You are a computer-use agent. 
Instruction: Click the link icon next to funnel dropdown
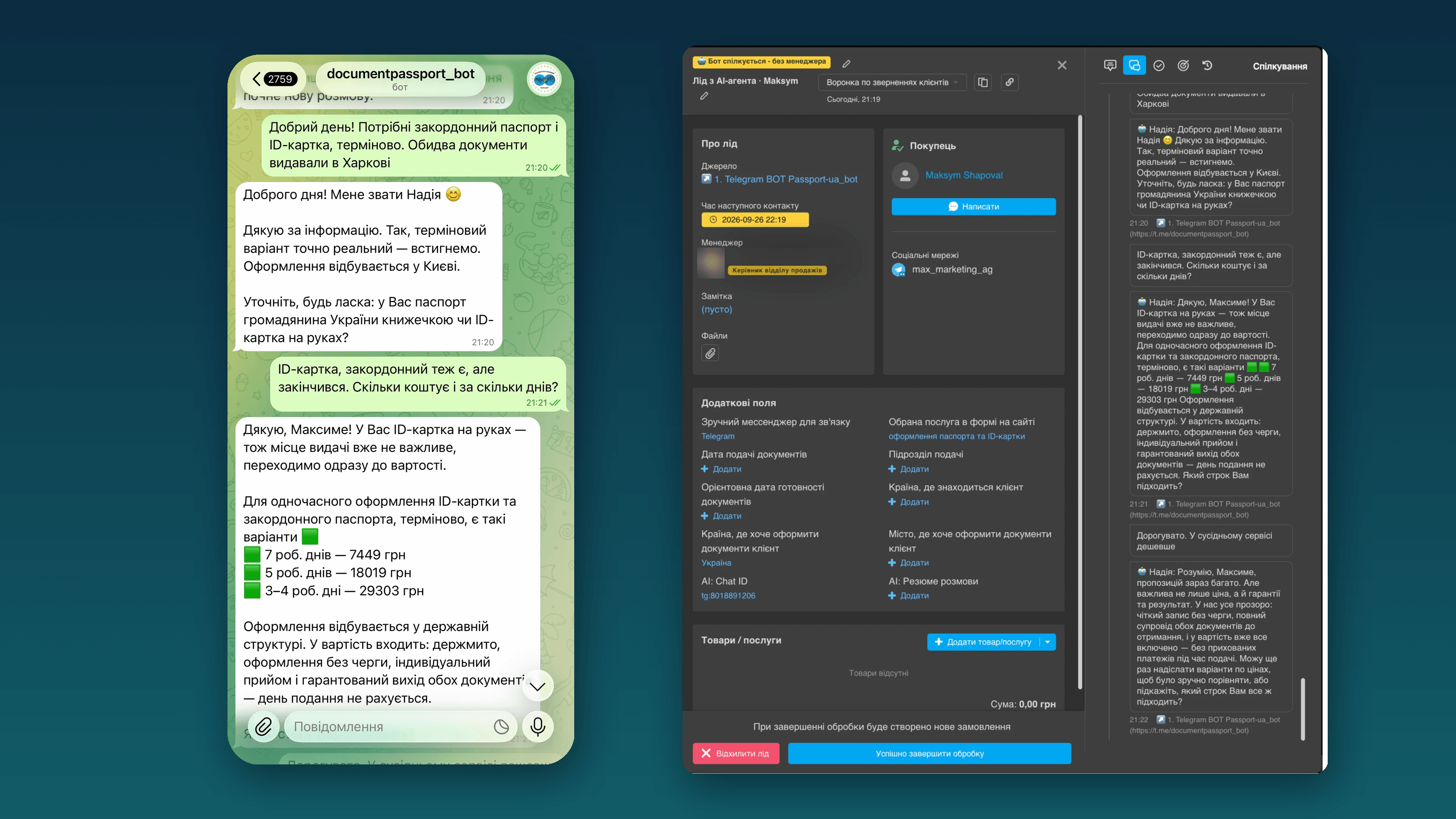pos(1010,82)
